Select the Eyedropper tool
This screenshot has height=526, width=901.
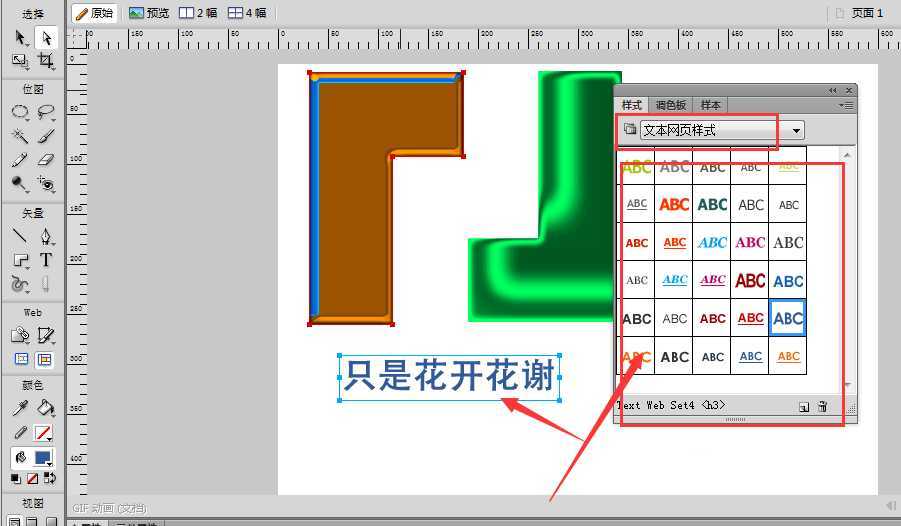tap(21, 408)
